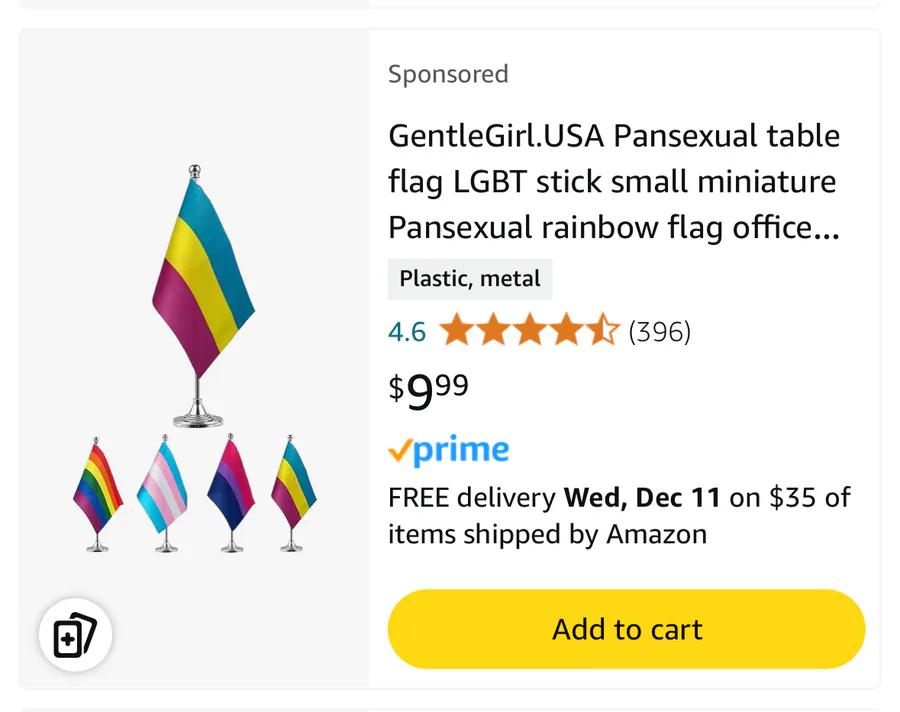Open the (396) reviews count
The height and width of the screenshot is (712, 900).
click(659, 331)
